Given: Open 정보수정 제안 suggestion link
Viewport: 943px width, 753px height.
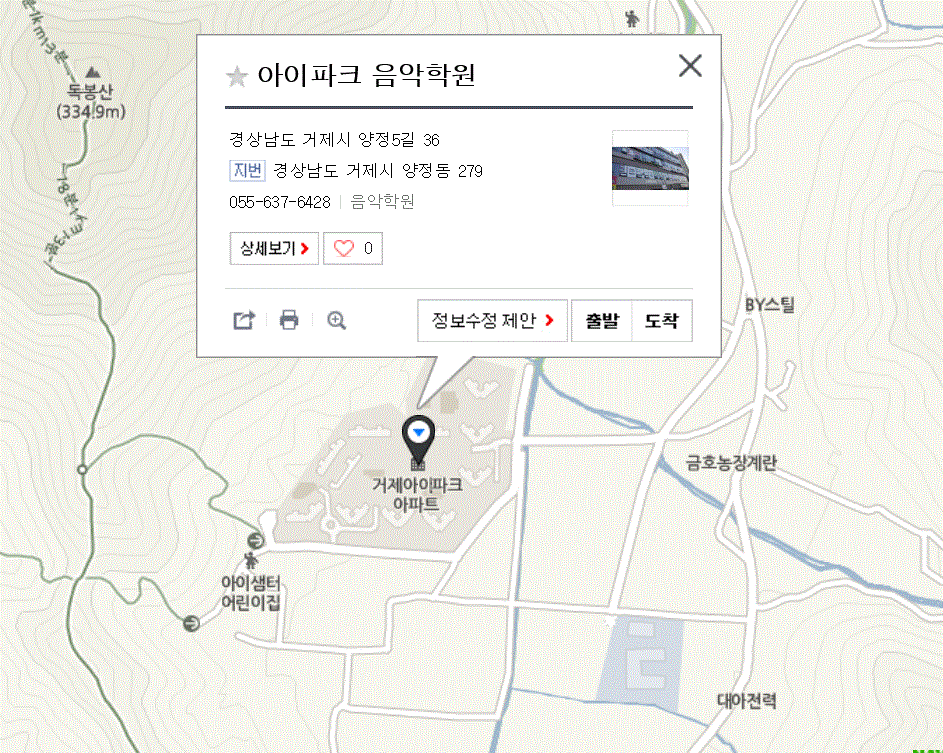Looking at the screenshot, I should click(492, 321).
